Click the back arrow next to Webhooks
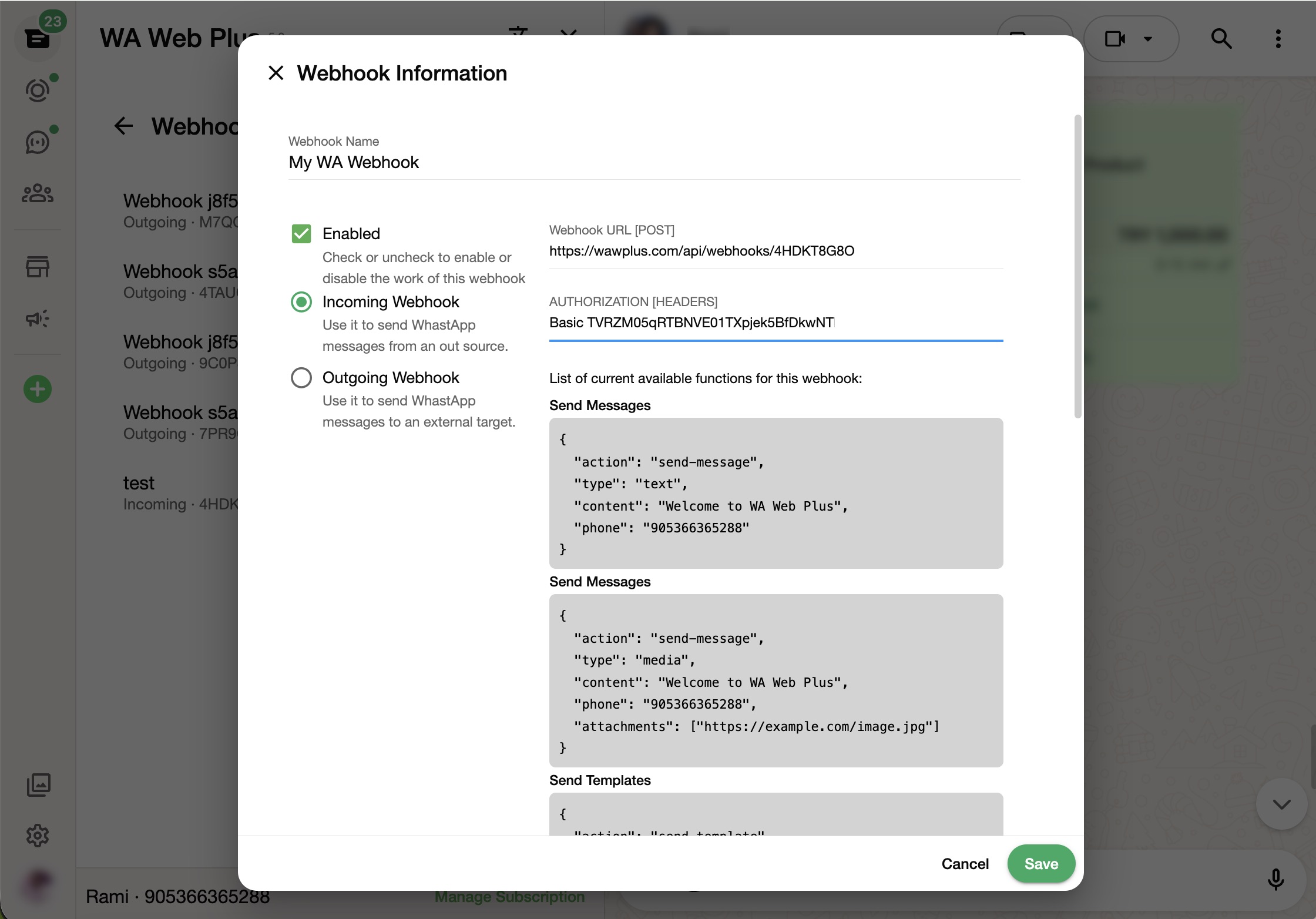The width and height of the screenshot is (1316, 919). coord(124,126)
